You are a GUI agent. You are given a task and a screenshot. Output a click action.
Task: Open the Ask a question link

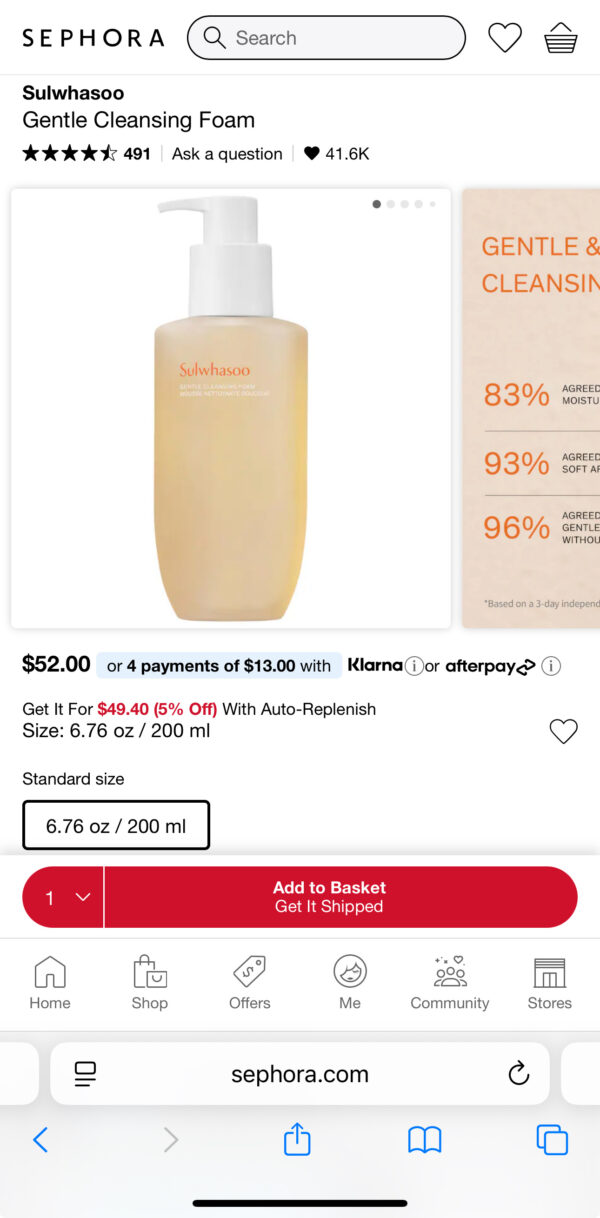pos(227,154)
